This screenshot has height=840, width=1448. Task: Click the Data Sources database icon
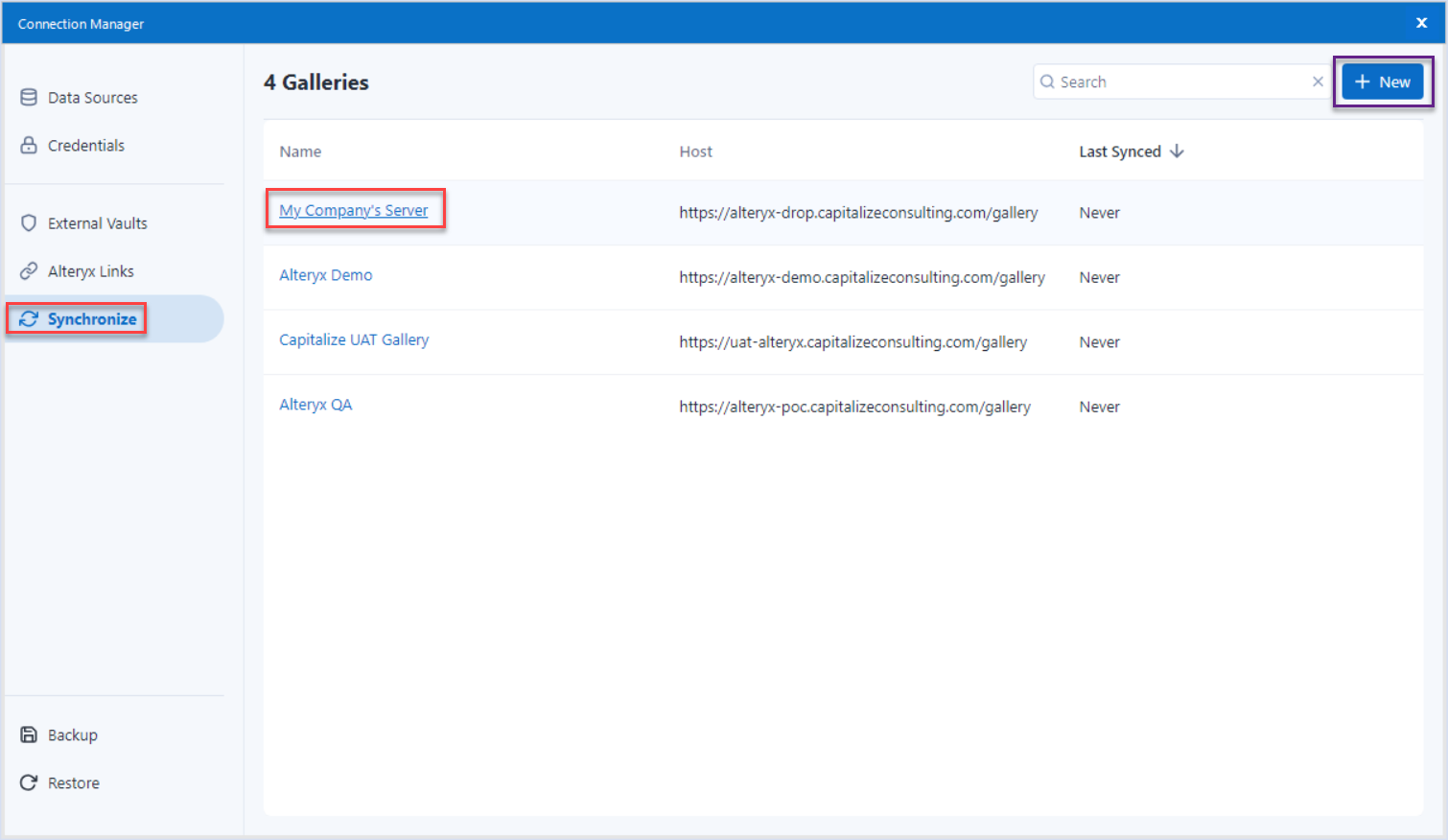pyautogui.click(x=29, y=97)
